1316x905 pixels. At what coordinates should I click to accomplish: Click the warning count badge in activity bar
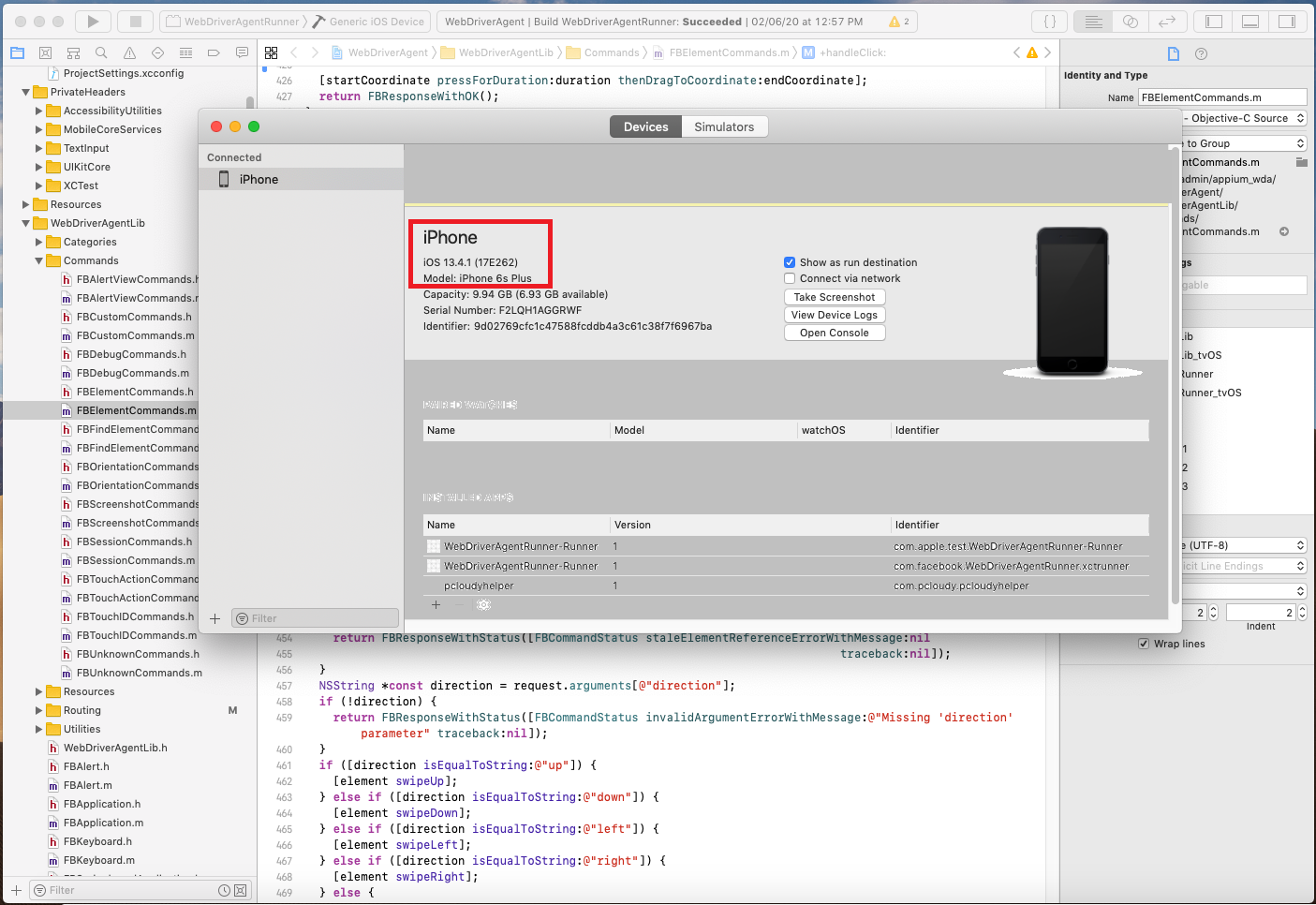pos(899,22)
